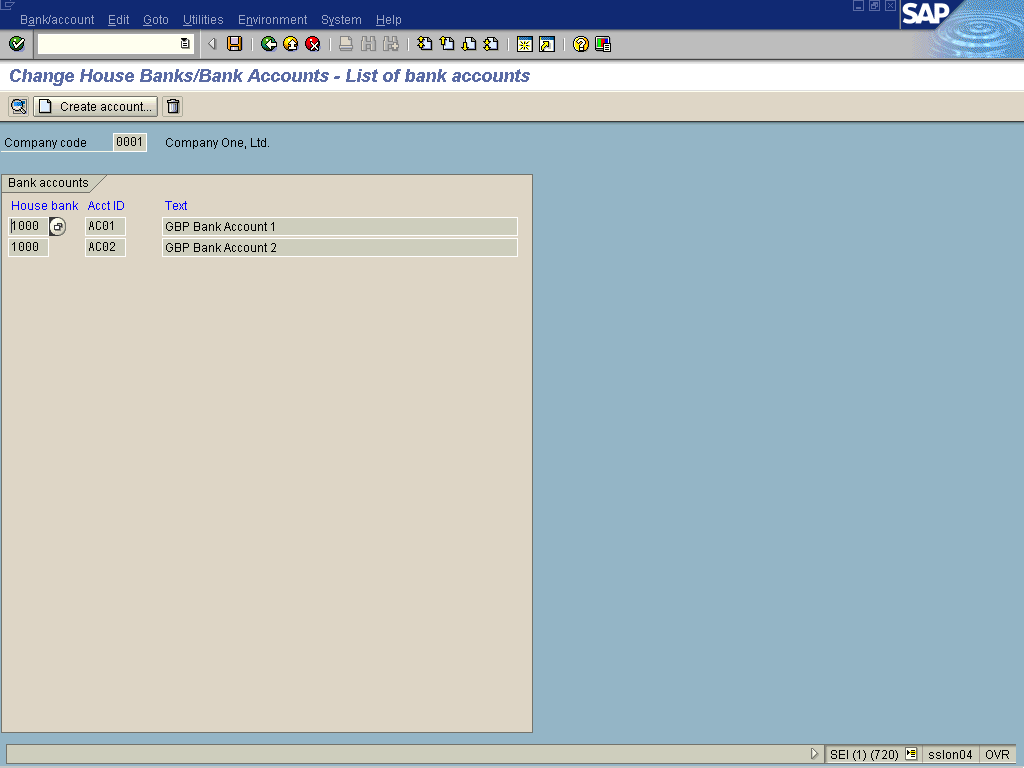Click the Print icon in toolbar
Screen dimensions: 1024x768
346,44
